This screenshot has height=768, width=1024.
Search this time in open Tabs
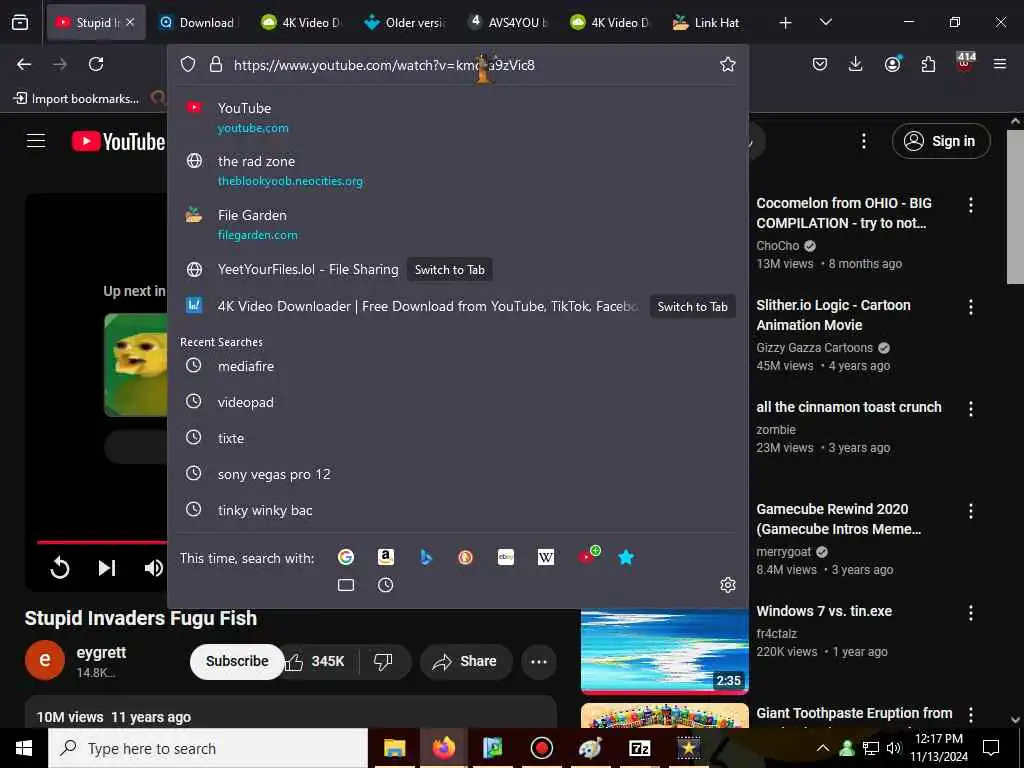(x=345, y=585)
